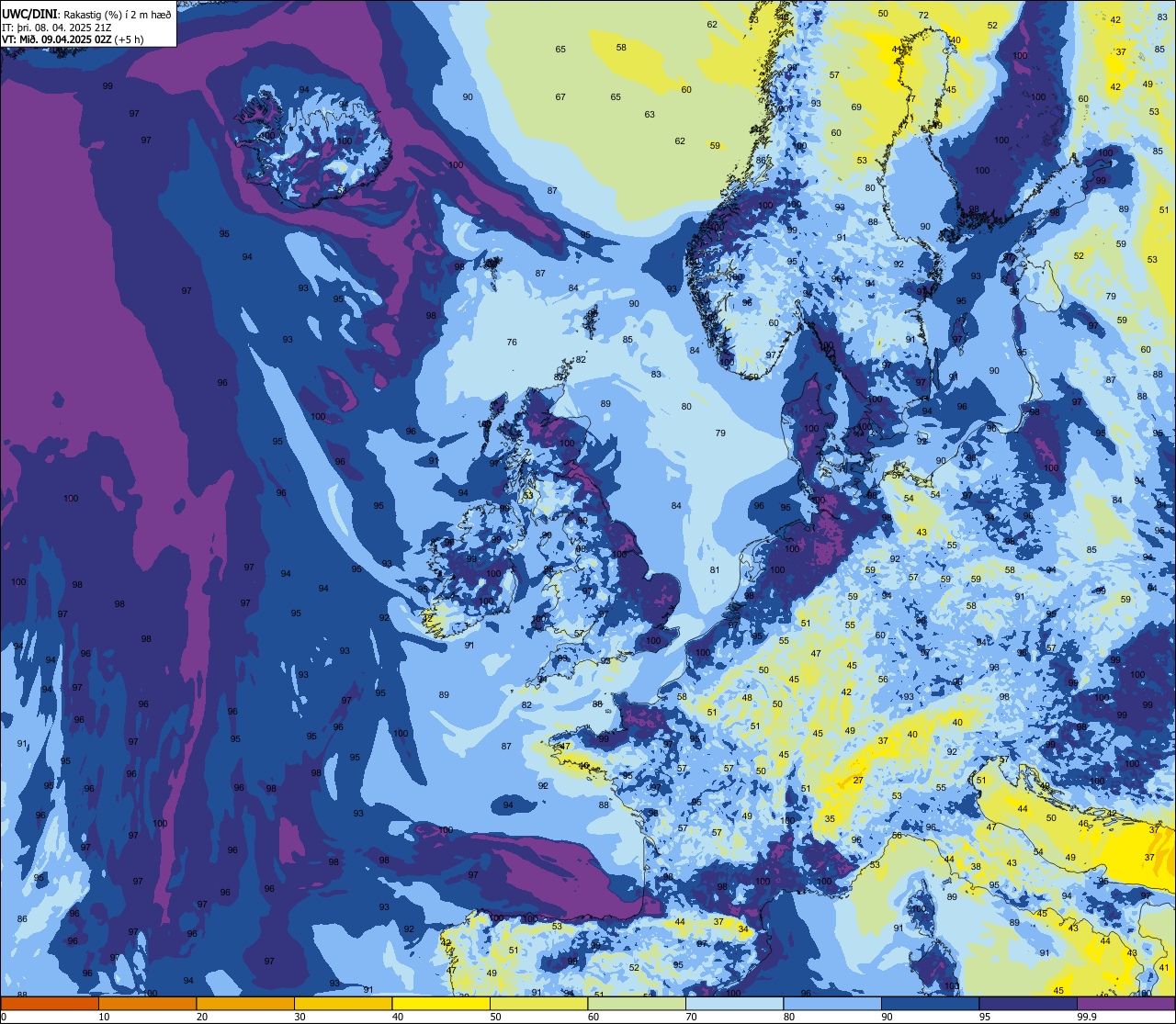Click the amber 30–40 legend color segment
This screenshot has height=1024, width=1176.
click(343, 1003)
